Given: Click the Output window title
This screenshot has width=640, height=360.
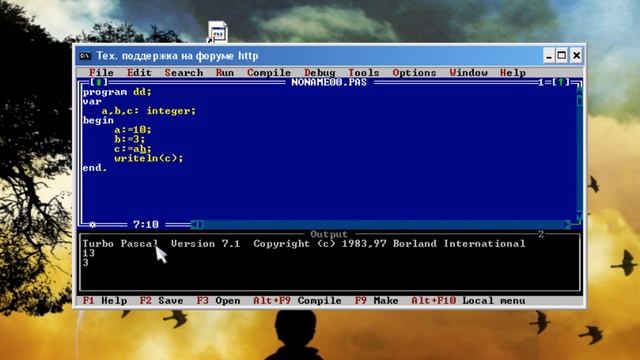Looking at the screenshot, I should coord(329,234).
